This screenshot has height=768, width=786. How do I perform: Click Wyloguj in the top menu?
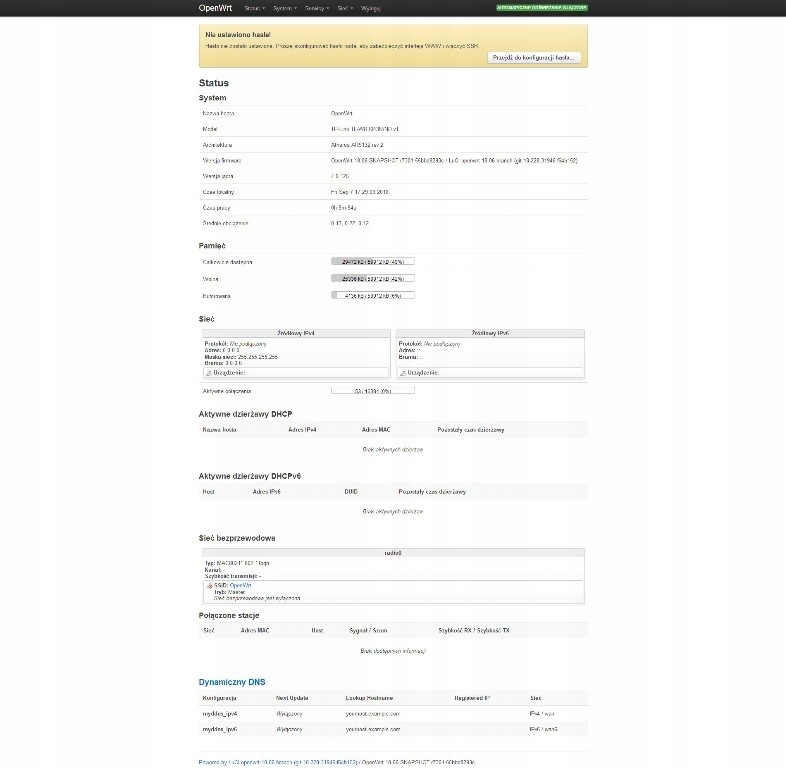370,9
